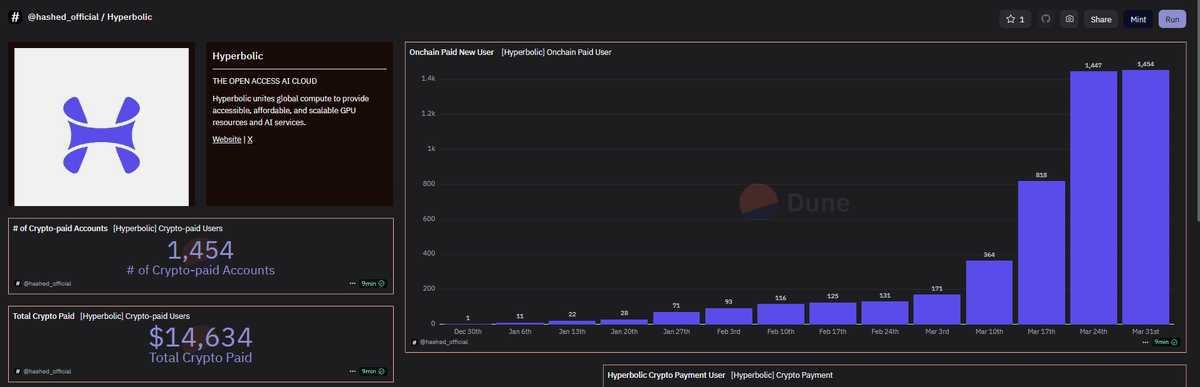Take a dashboard screenshot with camera icon
This screenshot has height=387, width=1200.
tap(1069, 19)
